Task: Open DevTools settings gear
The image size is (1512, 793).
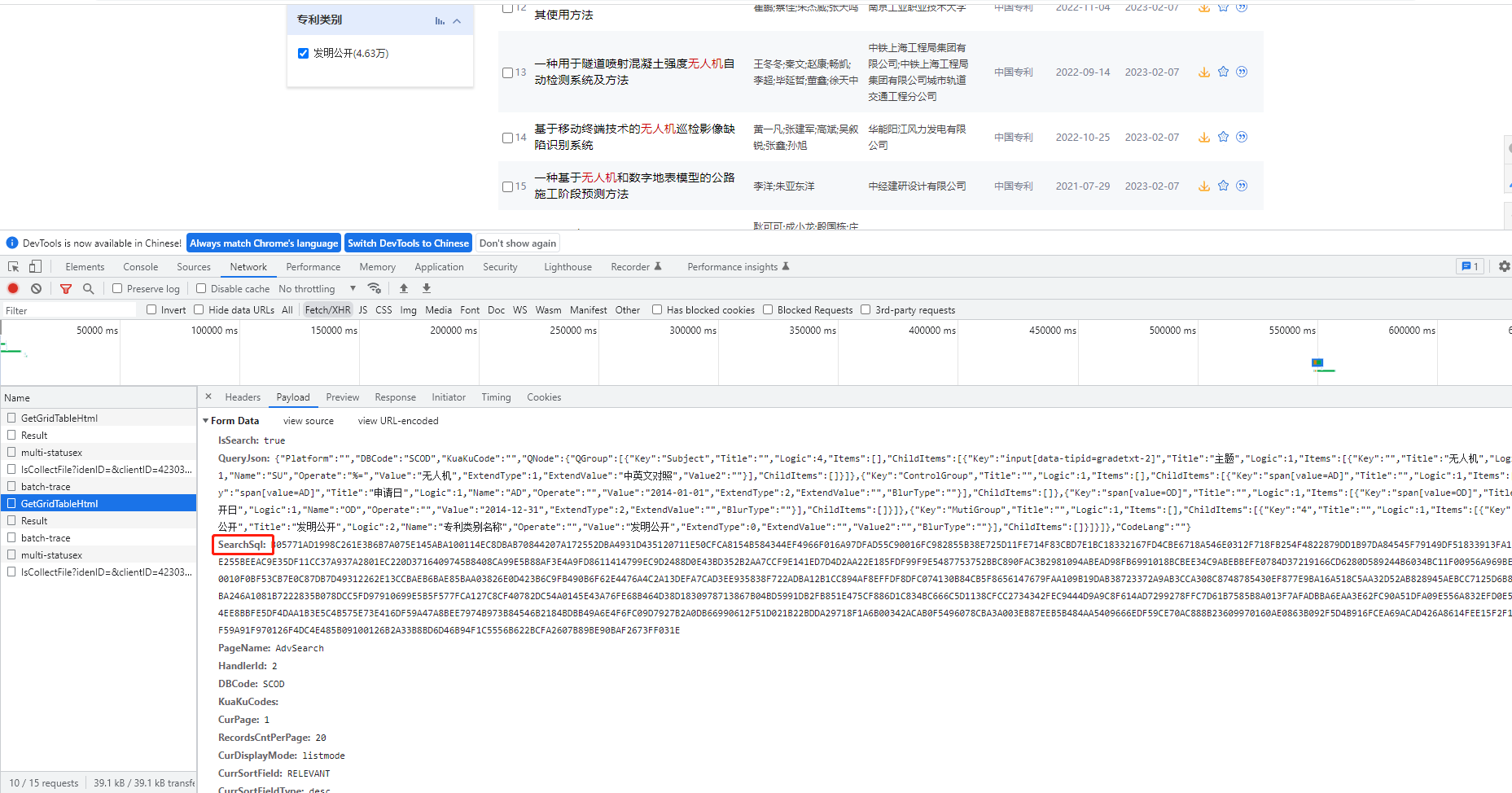Action: pyautogui.click(x=1503, y=266)
